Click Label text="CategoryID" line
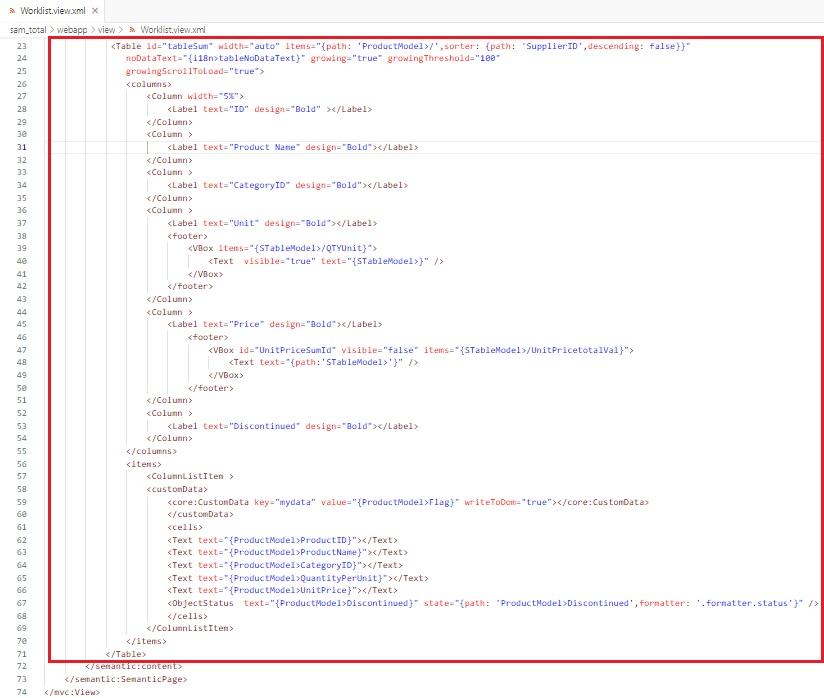Screen dimensions: 824x698 tap(287, 185)
